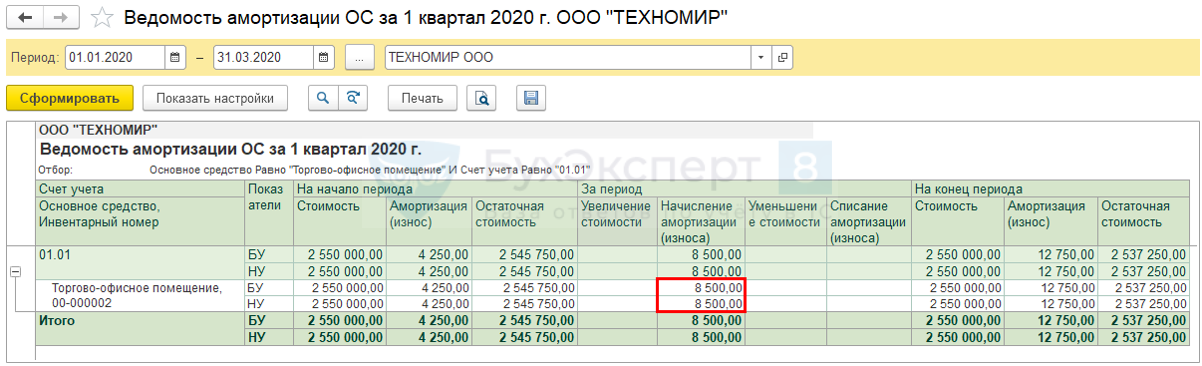This screenshot has width=1202, height=366.
Task: Click the Сформировать button
Action: pyautogui.click(x=70, y=98)
